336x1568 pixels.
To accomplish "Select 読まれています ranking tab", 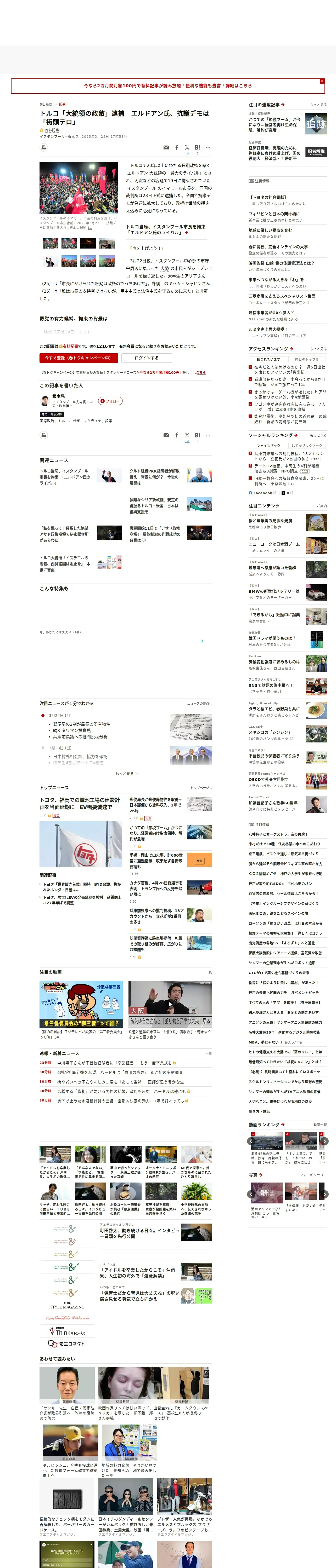I will pos(268,359).
